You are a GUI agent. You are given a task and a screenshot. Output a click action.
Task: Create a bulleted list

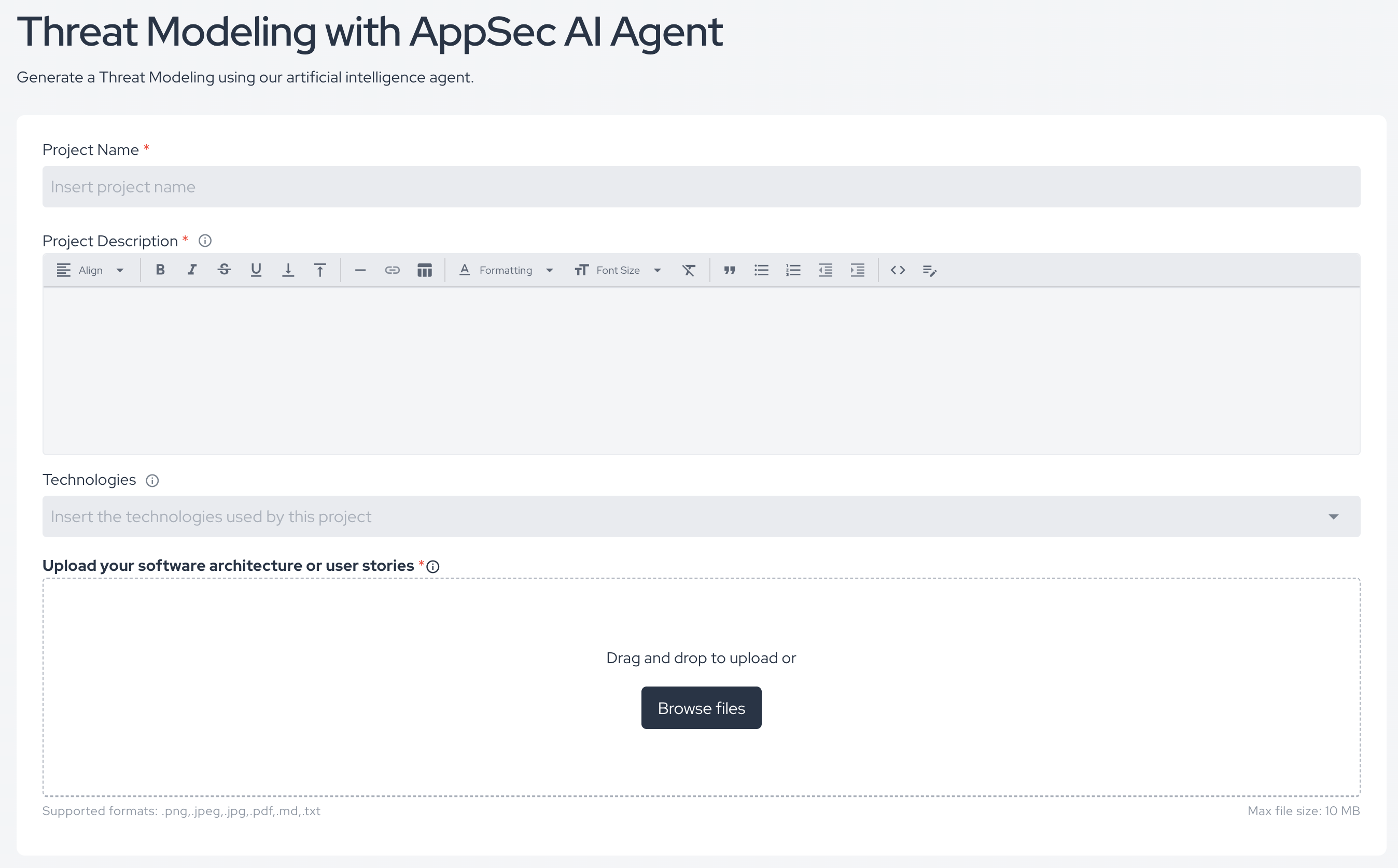coord(761,270)
